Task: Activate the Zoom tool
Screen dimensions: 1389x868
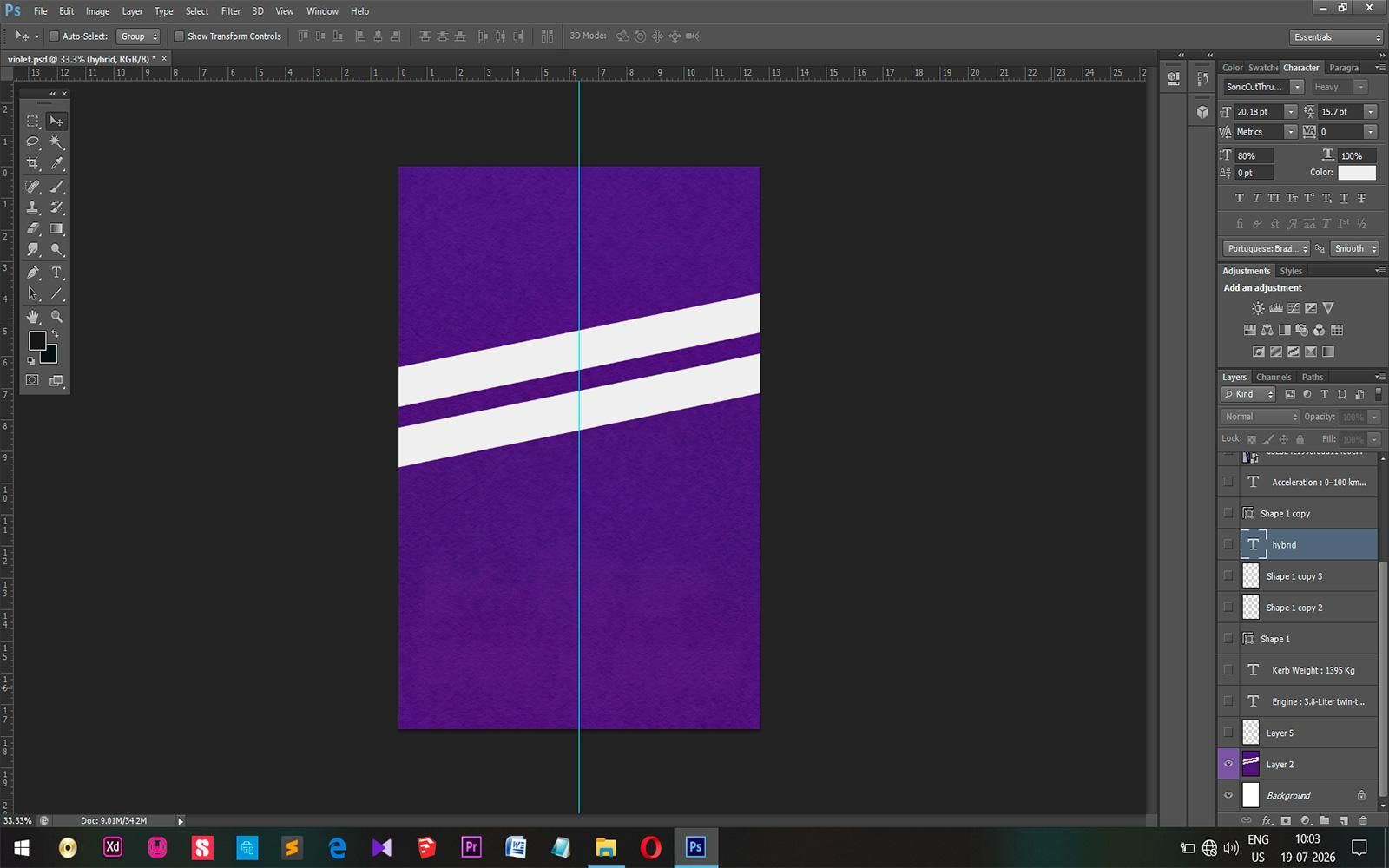Action: click(x=56, y=317)
